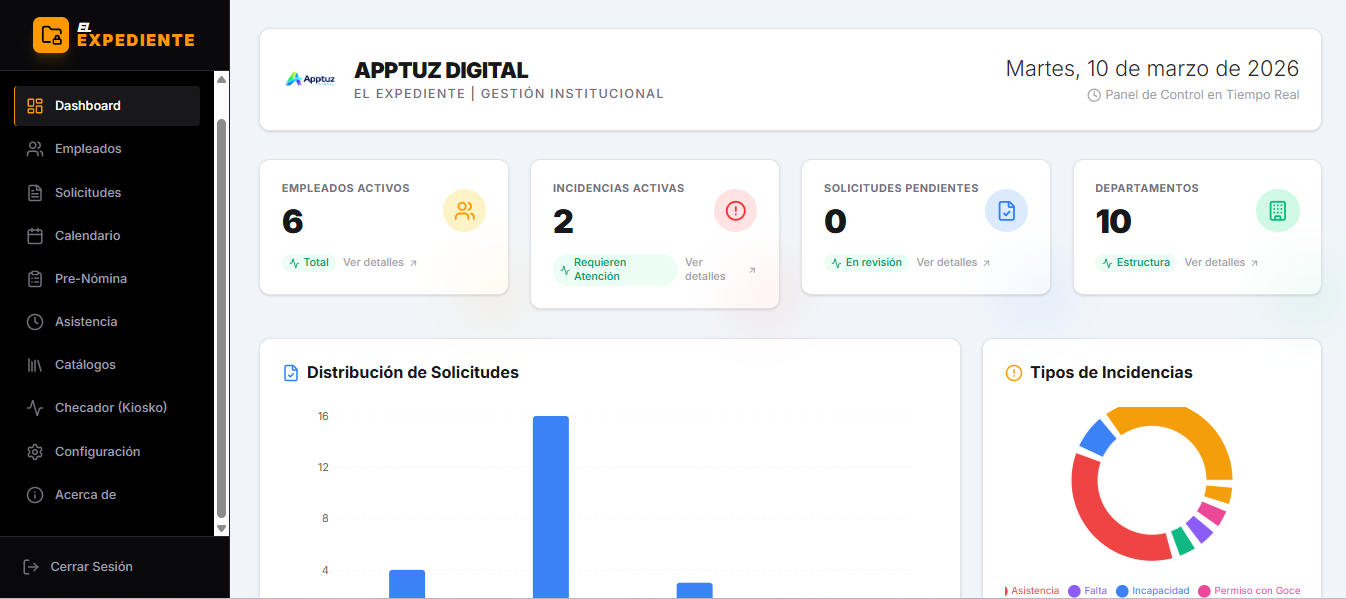Navigate to Pre-Nómina
Image resolution: width=1346 pixels, height=599 pixels.
click(107, 279)
